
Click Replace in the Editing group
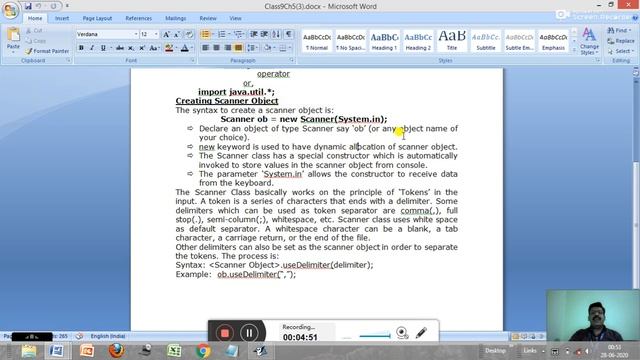[621, 41]
